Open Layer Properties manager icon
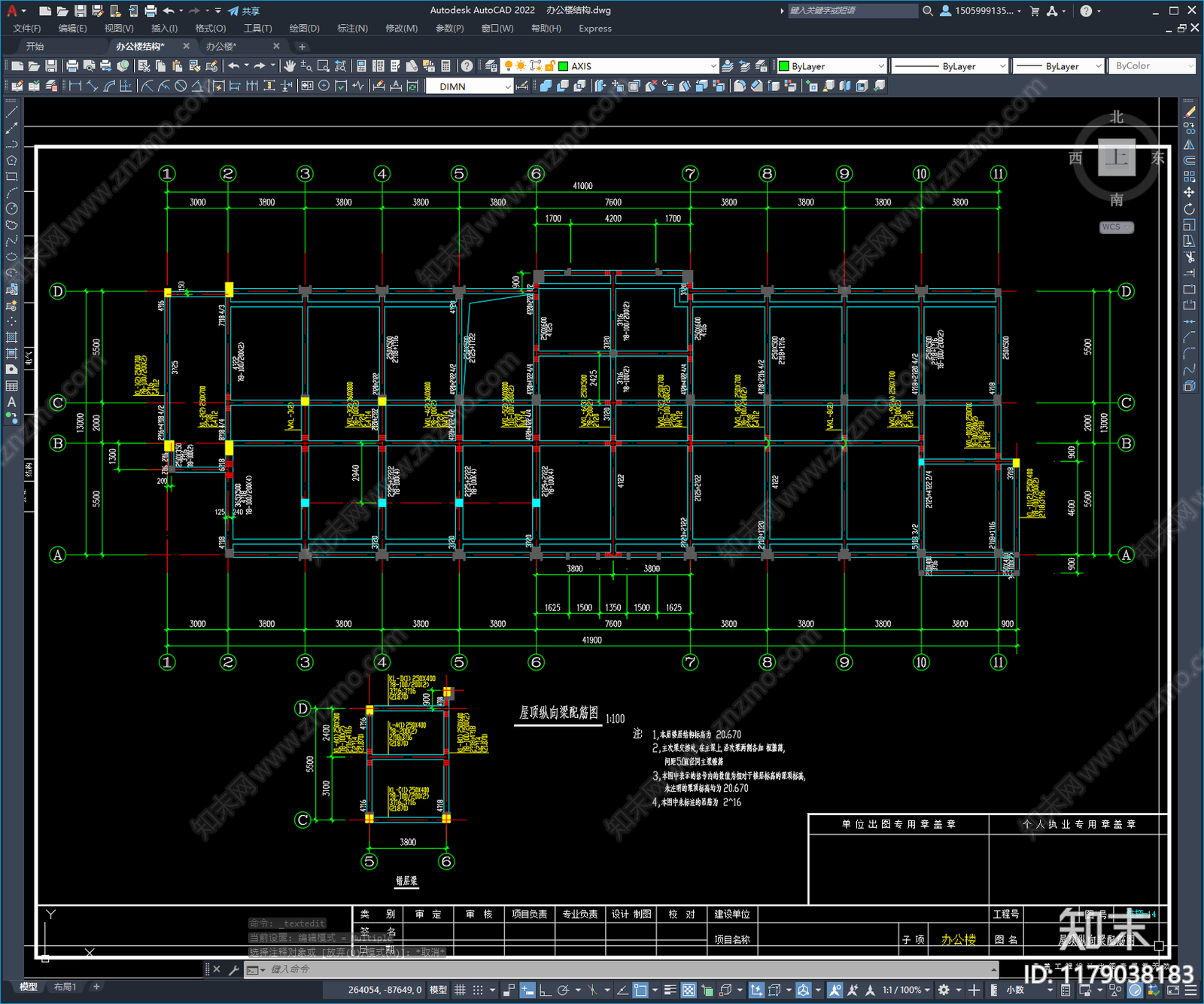This screenshot has width=1204, height=1004. tap(491, 66)
